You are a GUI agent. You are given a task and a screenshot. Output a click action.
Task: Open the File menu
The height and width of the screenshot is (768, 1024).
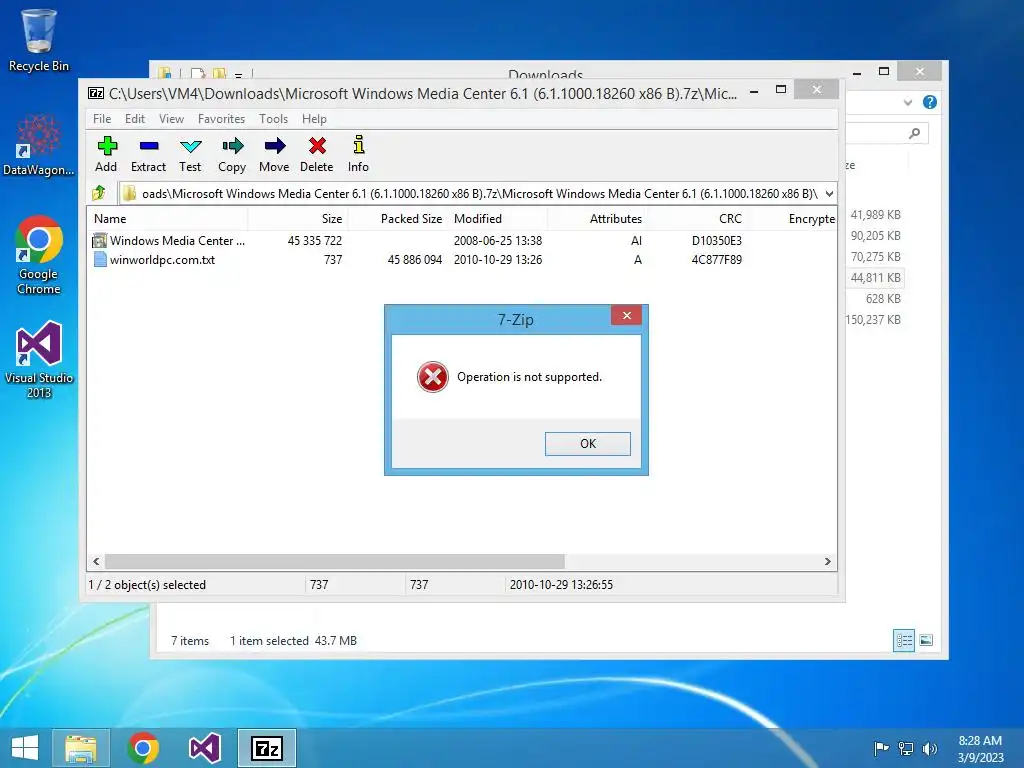tap(102, 119)
